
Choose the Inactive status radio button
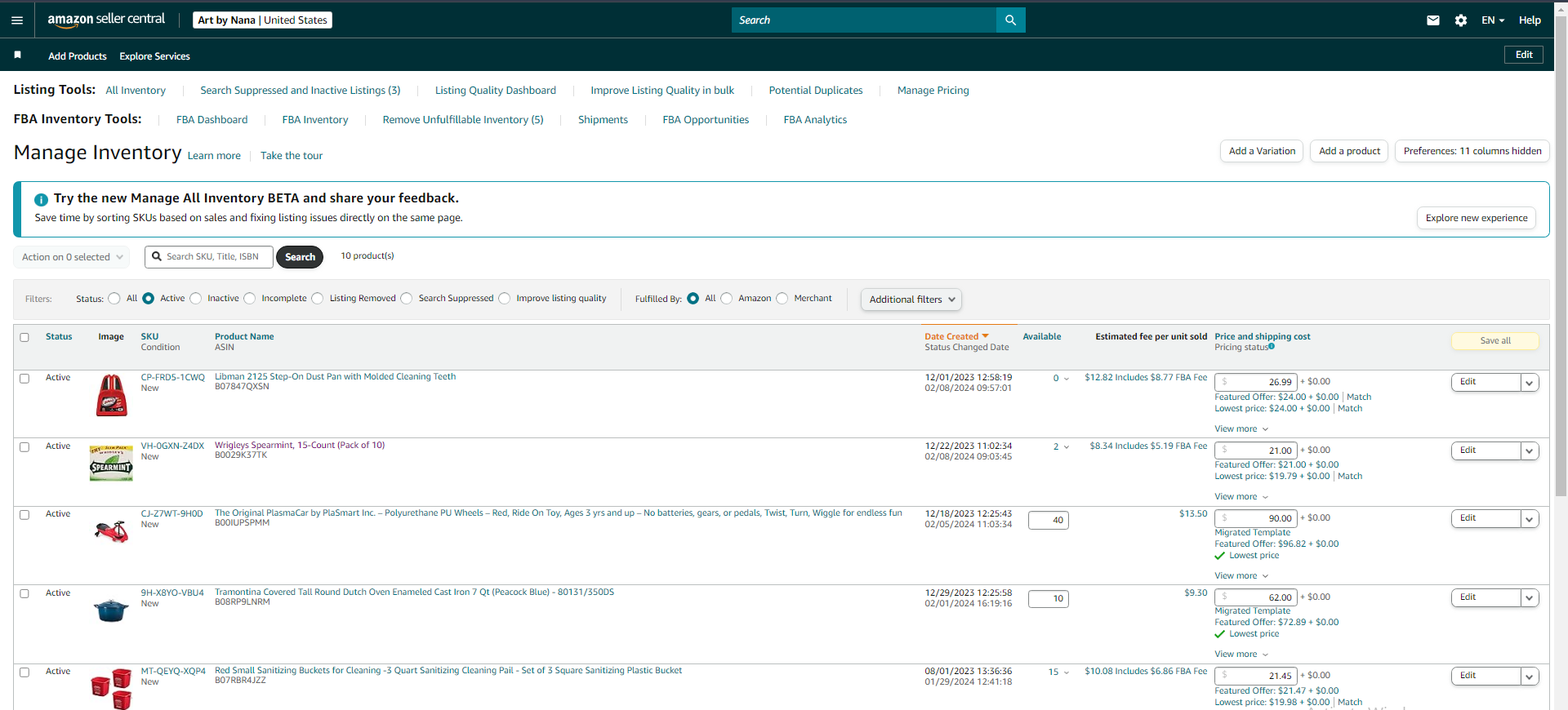(196, 299)
